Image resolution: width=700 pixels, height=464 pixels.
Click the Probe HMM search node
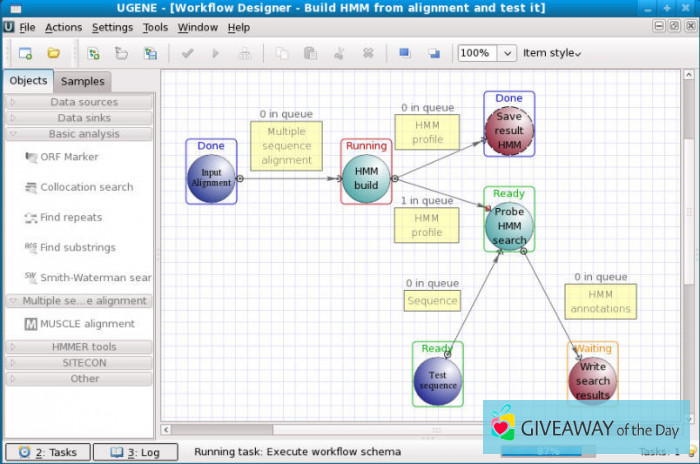(509, 227)
